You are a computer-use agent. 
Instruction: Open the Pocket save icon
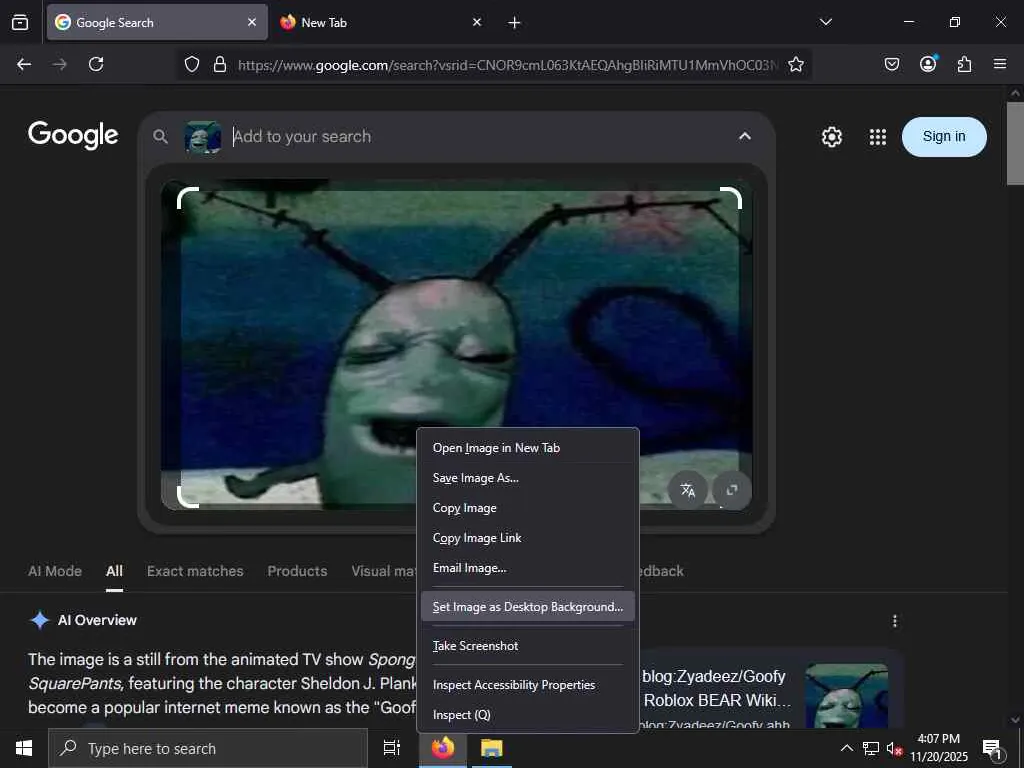pyautogui.click(x=891, y=64)
